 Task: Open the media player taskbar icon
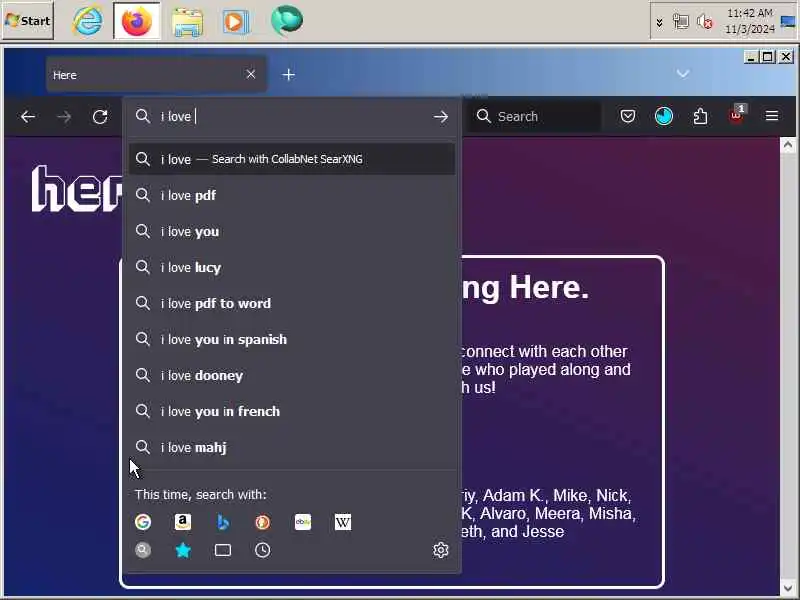(x=235, y=22)
